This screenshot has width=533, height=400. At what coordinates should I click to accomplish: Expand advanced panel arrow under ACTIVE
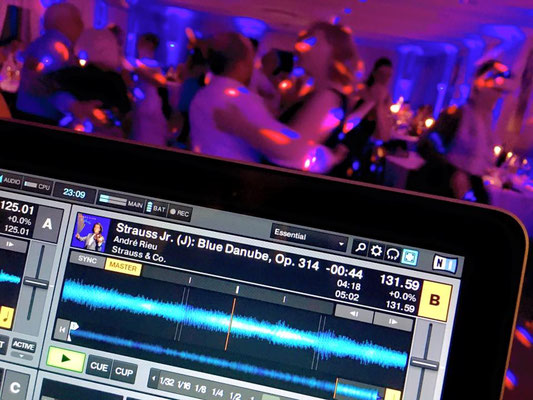click(x=21, y=356)
